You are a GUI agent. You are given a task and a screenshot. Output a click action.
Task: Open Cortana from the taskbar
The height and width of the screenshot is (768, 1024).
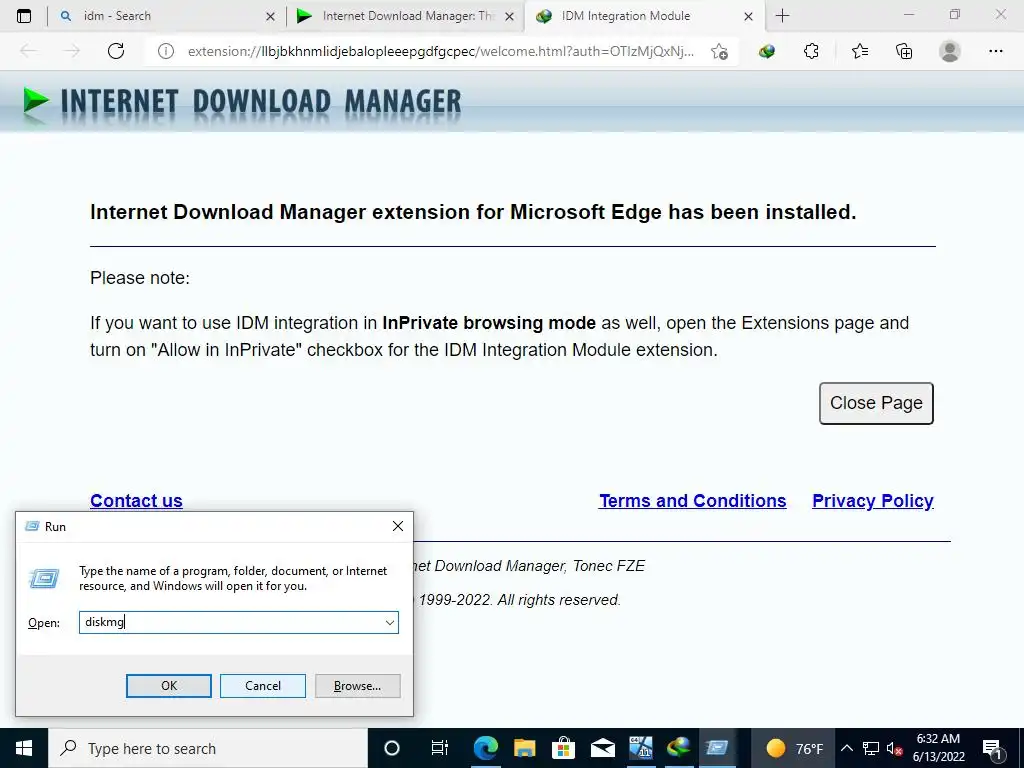(392, 748)
